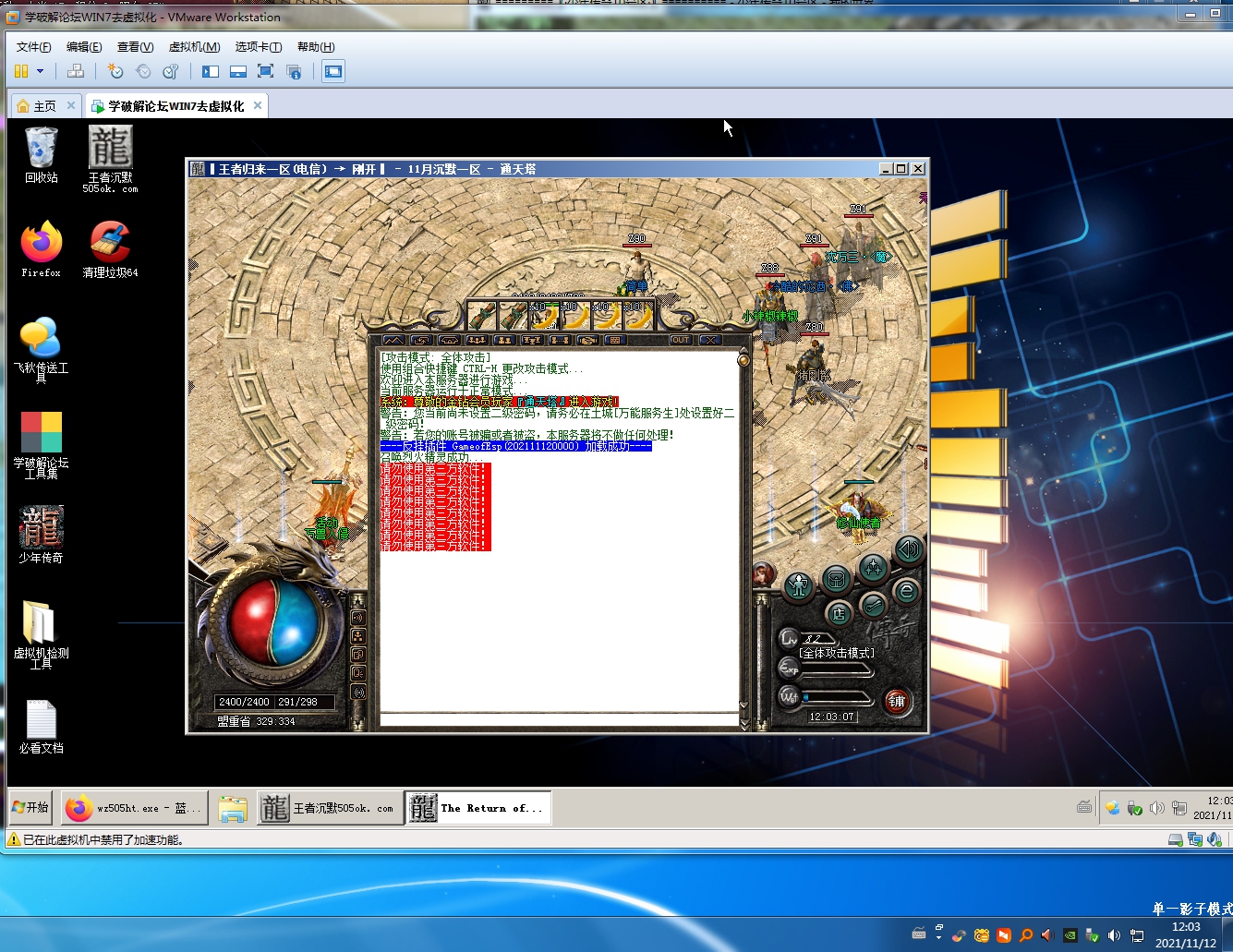Image resolution: width=1233 pixels, height=952 pixels.
Task: Open the 编辑(E) menu
Action: pos(84,47)
